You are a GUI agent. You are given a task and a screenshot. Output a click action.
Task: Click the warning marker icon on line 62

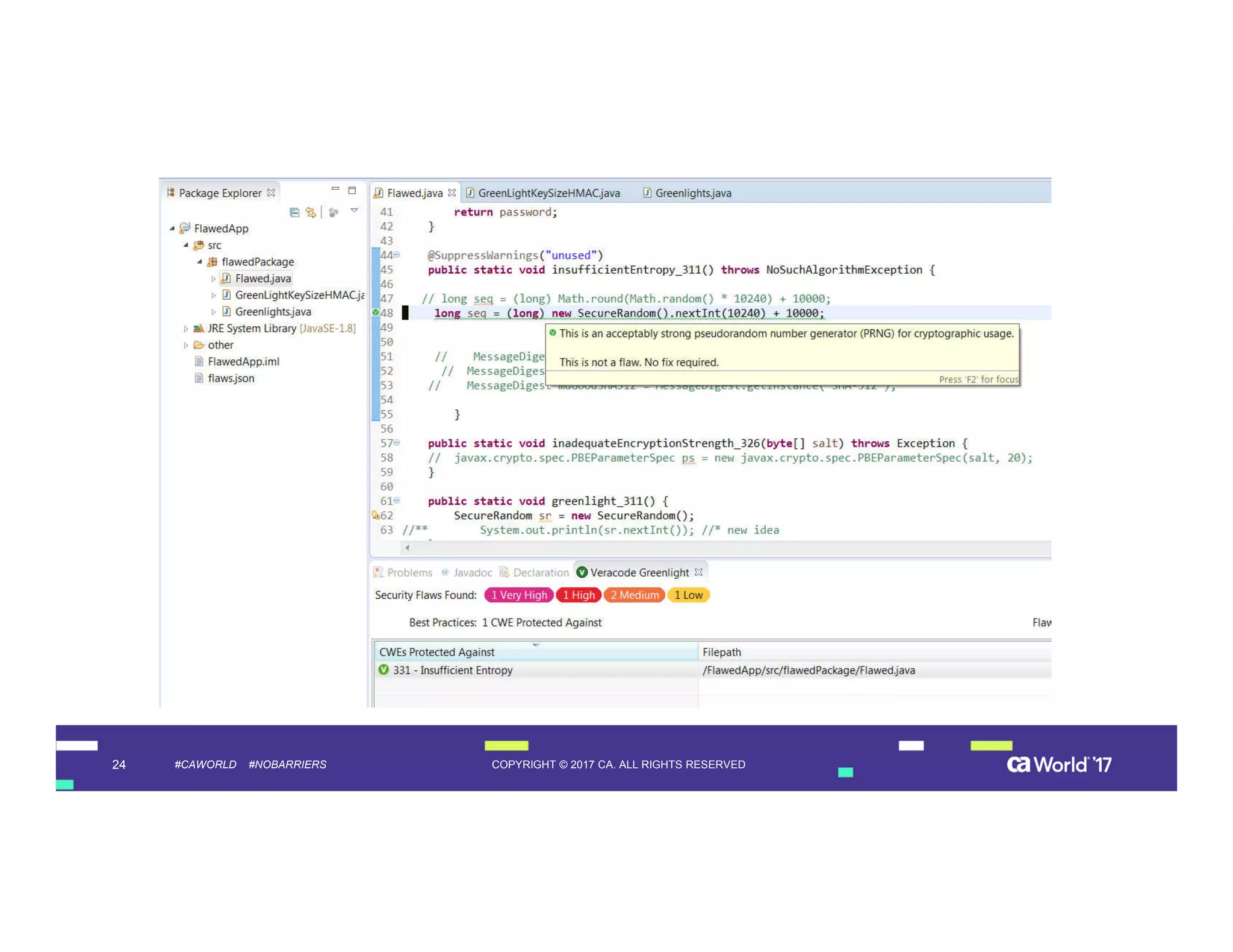[x=375, y=515]
